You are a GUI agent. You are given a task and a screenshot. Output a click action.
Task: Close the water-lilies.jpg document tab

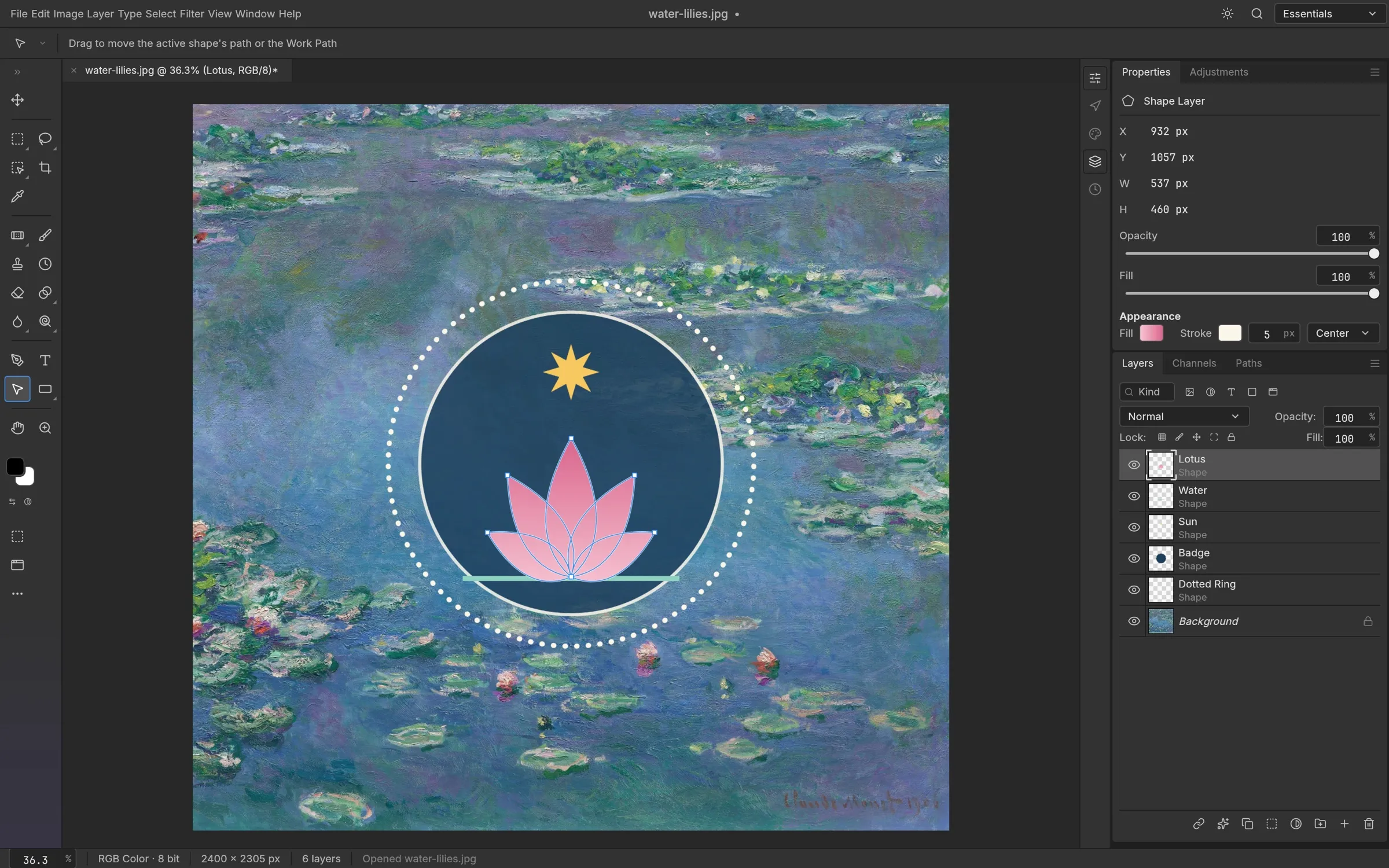pyautogui.click(x=74, y=71)
